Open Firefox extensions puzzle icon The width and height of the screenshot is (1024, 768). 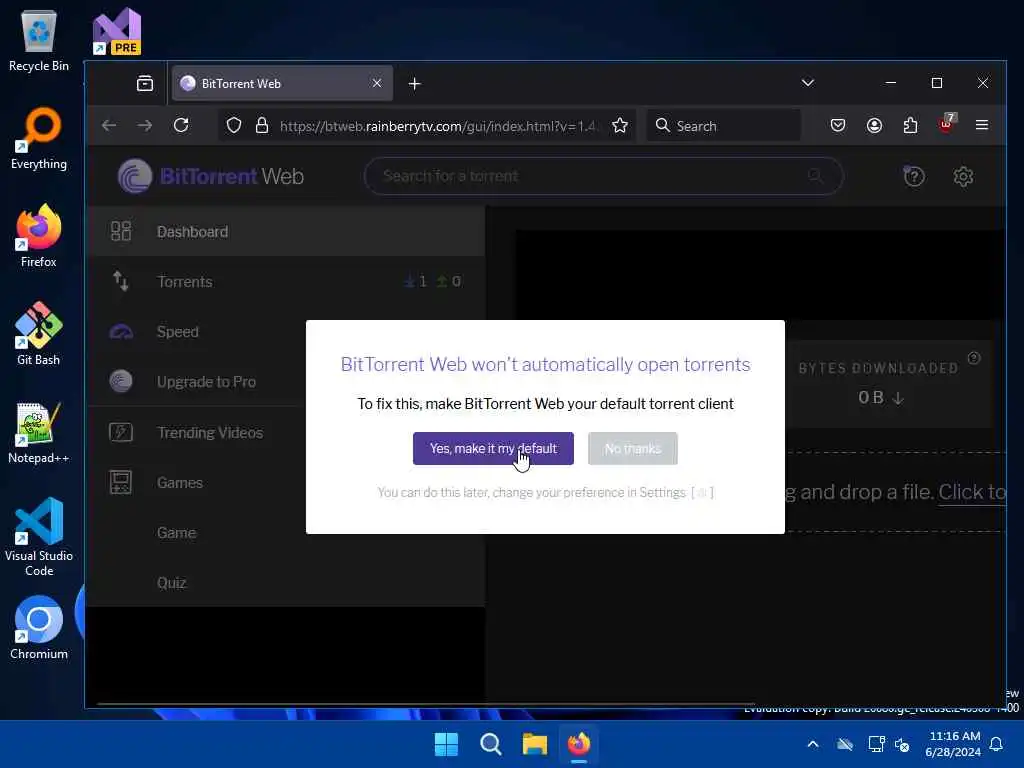pos(910,125)
